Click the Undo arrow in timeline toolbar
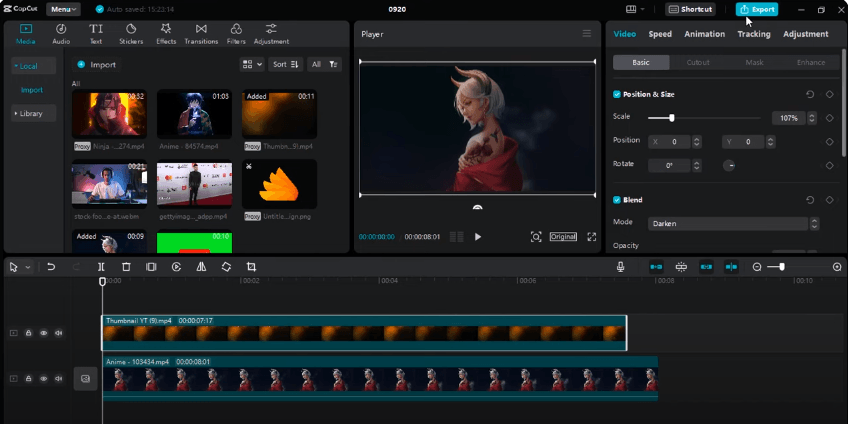 [51, 267]
